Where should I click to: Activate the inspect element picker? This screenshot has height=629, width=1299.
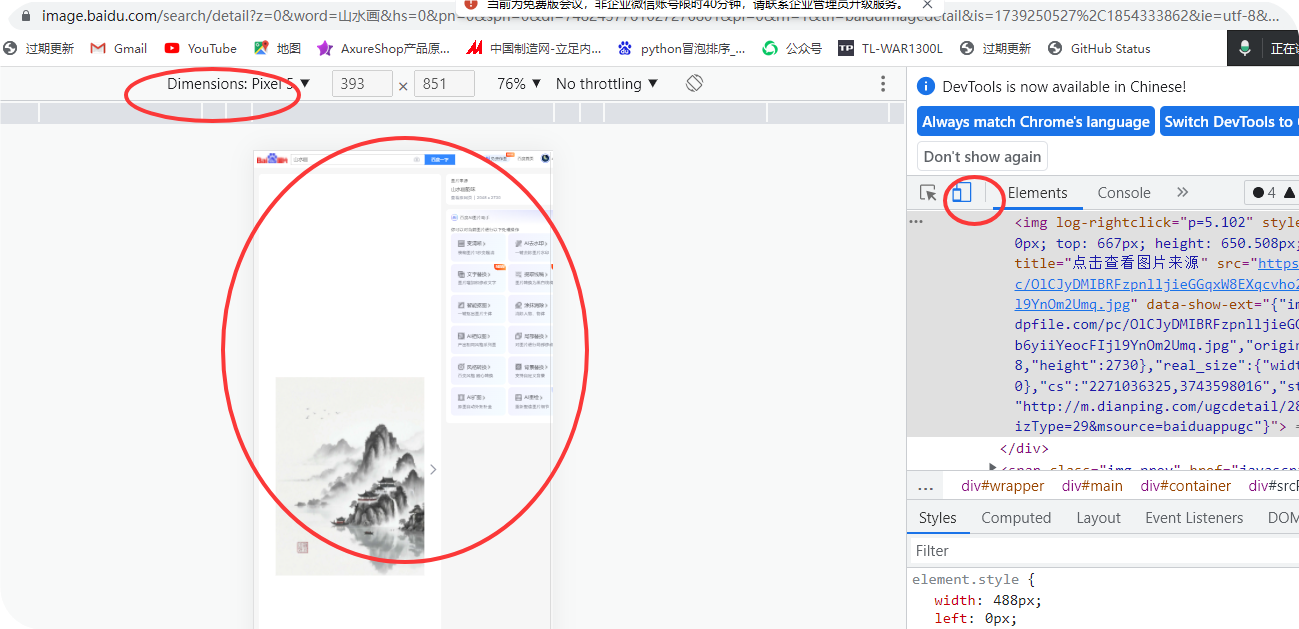pyautogui.click(x=928, y=193)
